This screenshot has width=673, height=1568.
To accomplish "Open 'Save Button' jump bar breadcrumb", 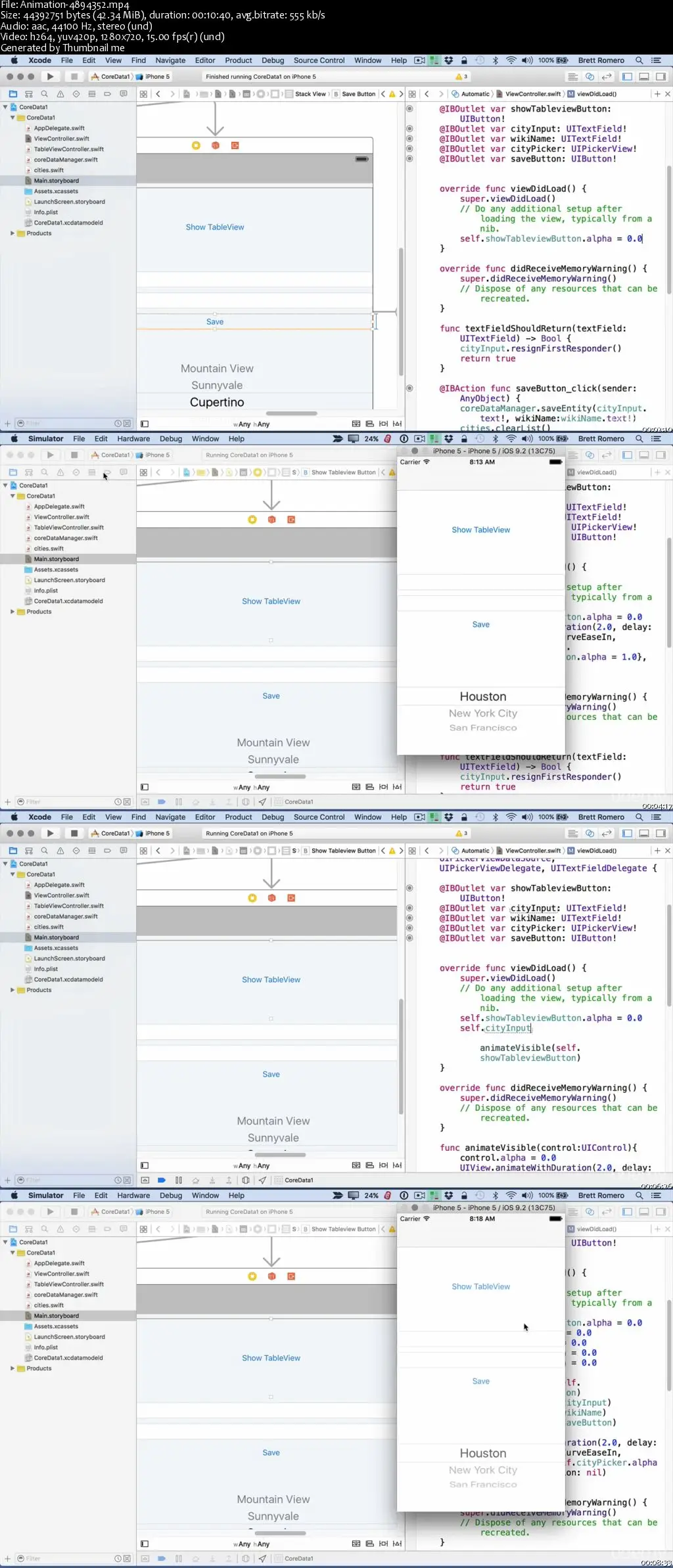I will [354, 94].
